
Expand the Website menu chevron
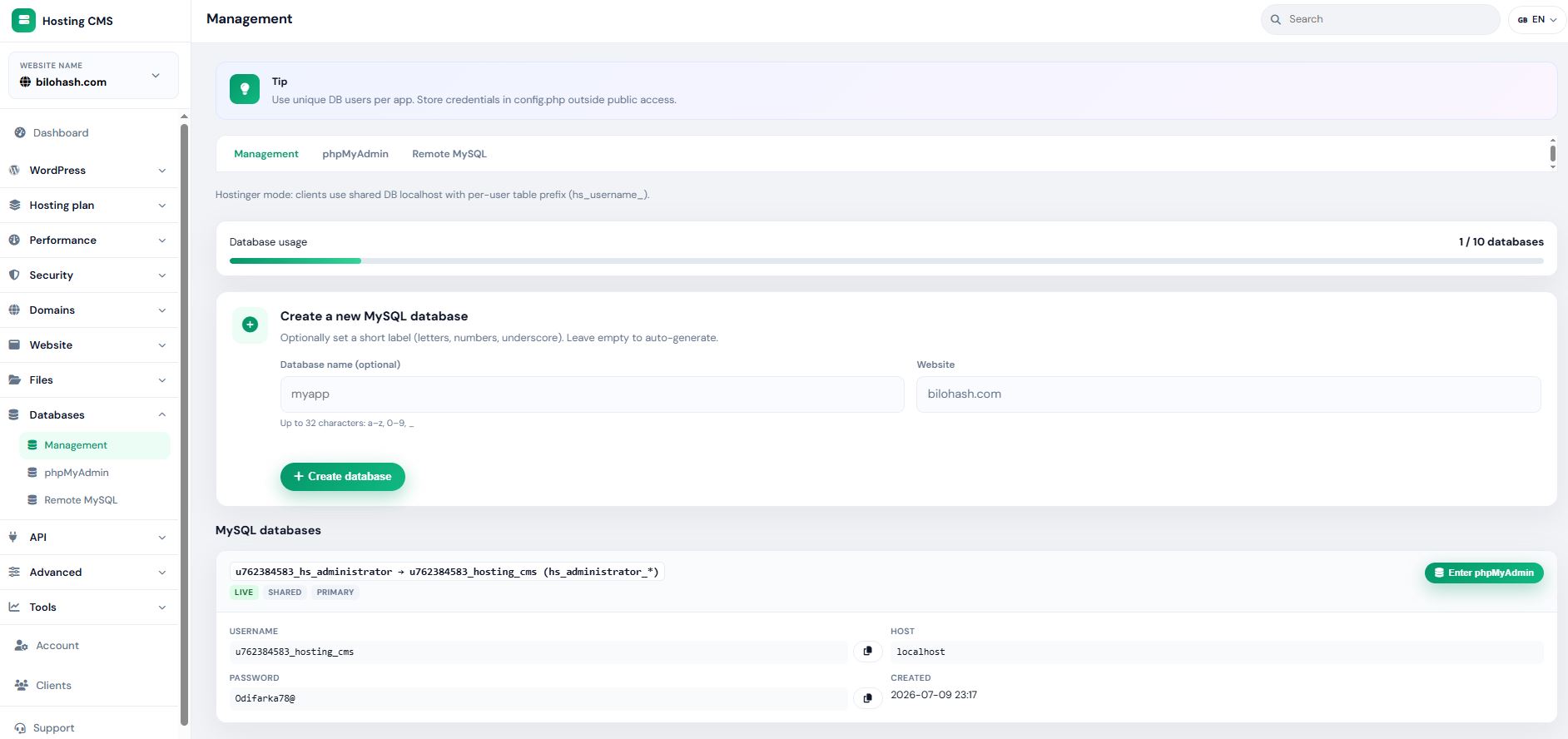click(x=161, y=345)
